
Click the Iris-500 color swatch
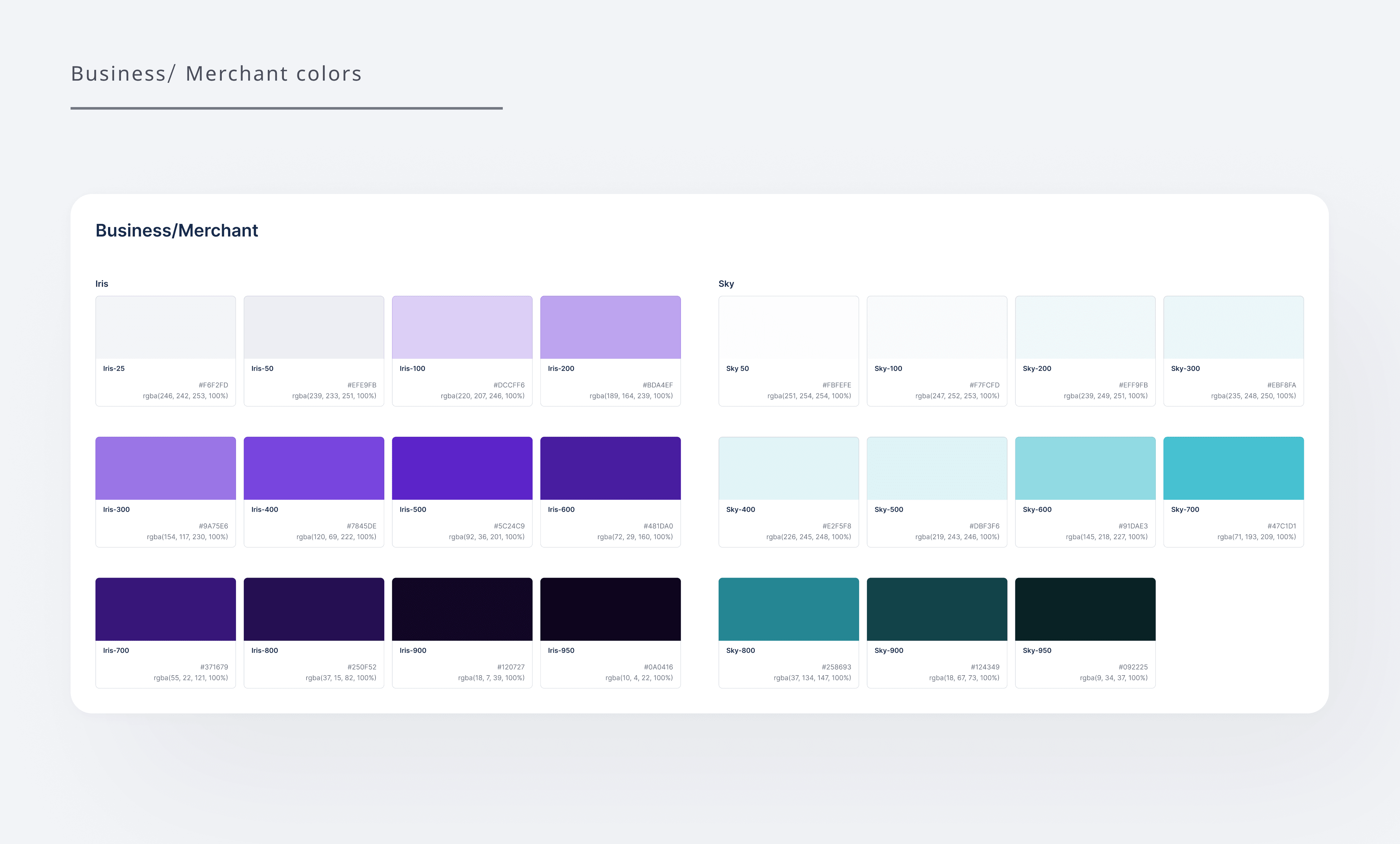[462, 468]
